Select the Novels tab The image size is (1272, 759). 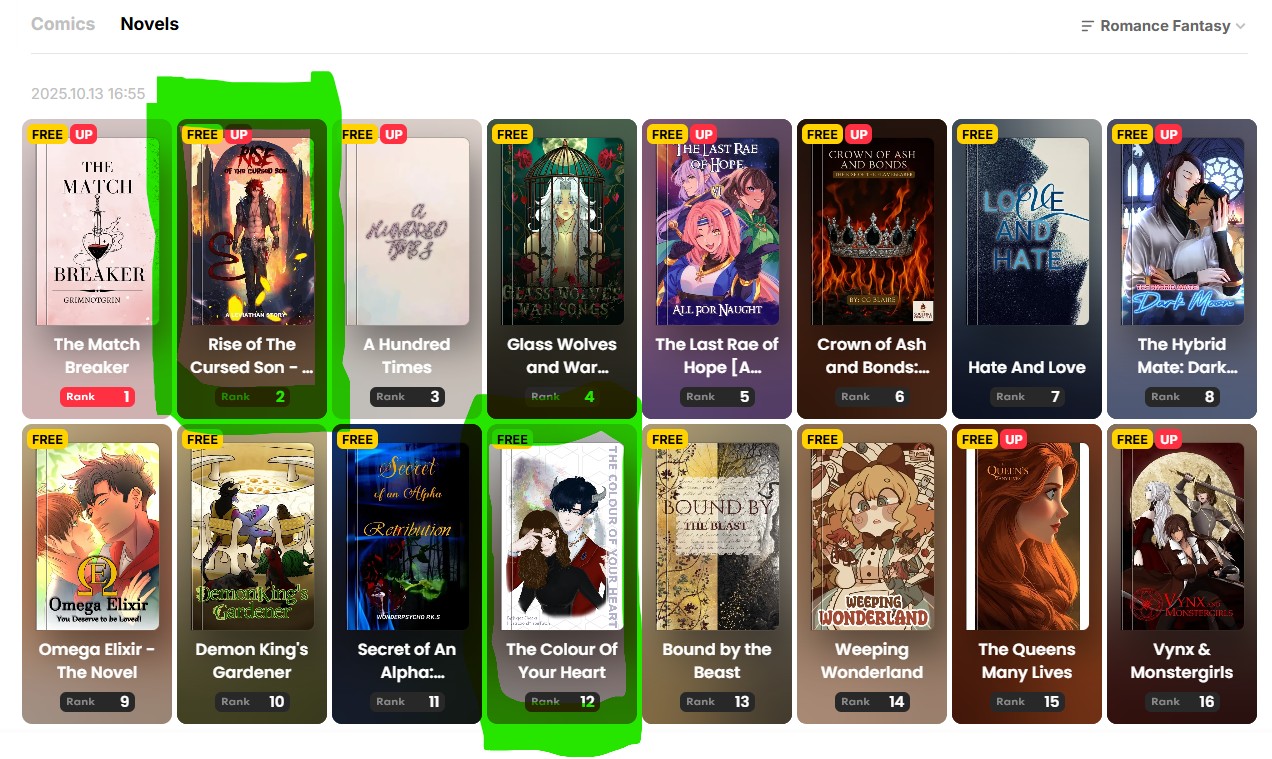tap(150, 24)
